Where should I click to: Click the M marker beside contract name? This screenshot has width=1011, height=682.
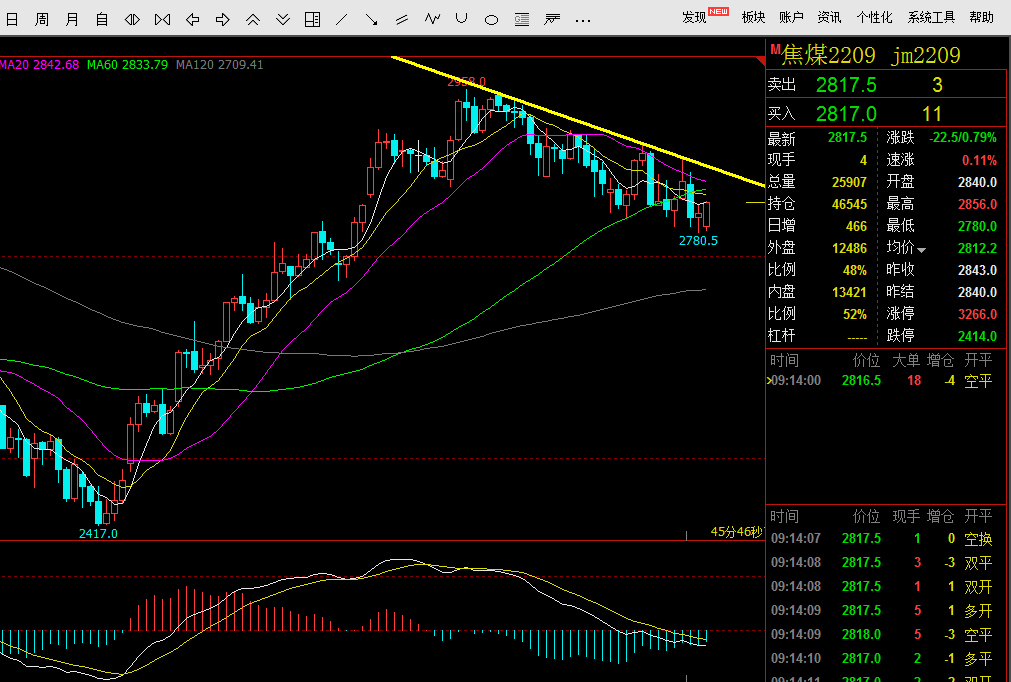(x=776, y=50)
